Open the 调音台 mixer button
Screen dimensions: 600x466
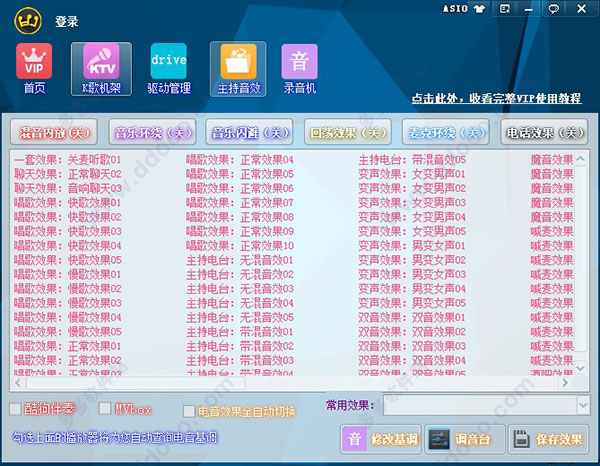tap(465, 439)
